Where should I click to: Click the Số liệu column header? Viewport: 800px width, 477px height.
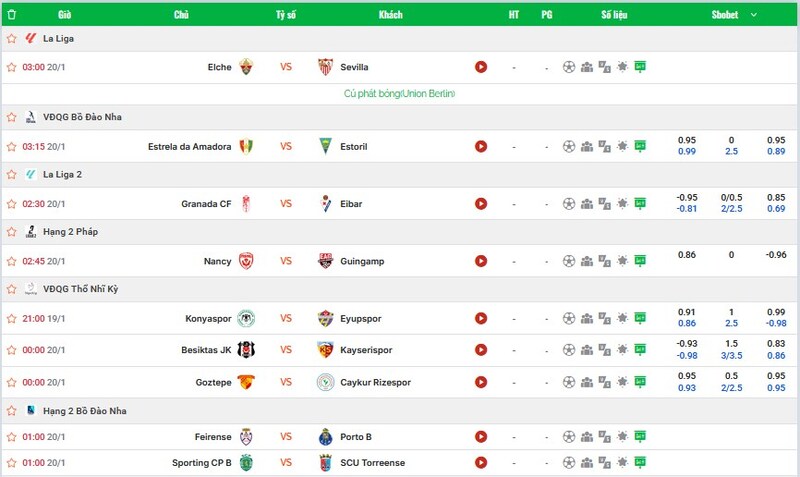(614, 15)
